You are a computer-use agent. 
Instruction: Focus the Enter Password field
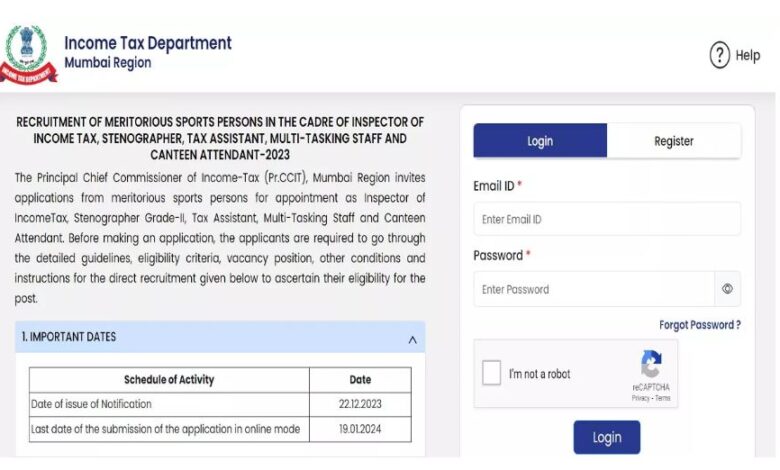click(594, 289)
